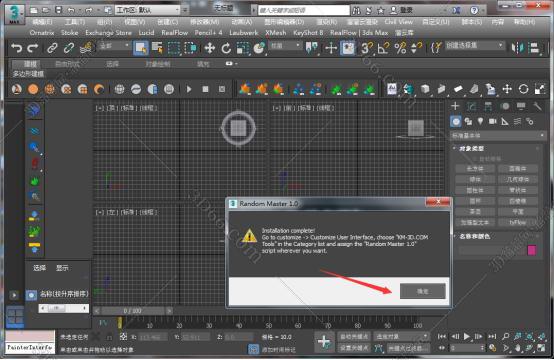This screenshot has height=360, width=554.
Task: Enable Auto Key mode (自动关键点)
Action: (354, 337)
